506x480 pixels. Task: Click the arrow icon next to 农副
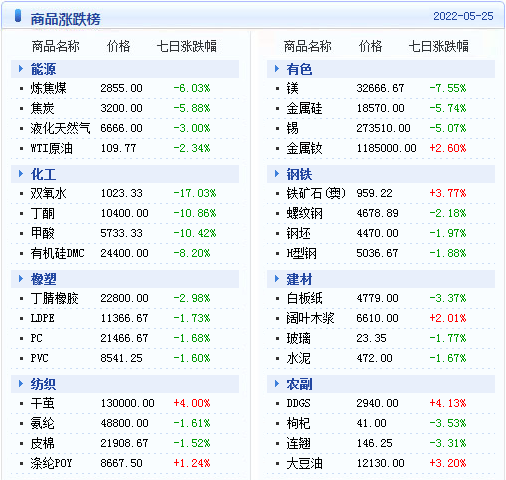(277, 384)
